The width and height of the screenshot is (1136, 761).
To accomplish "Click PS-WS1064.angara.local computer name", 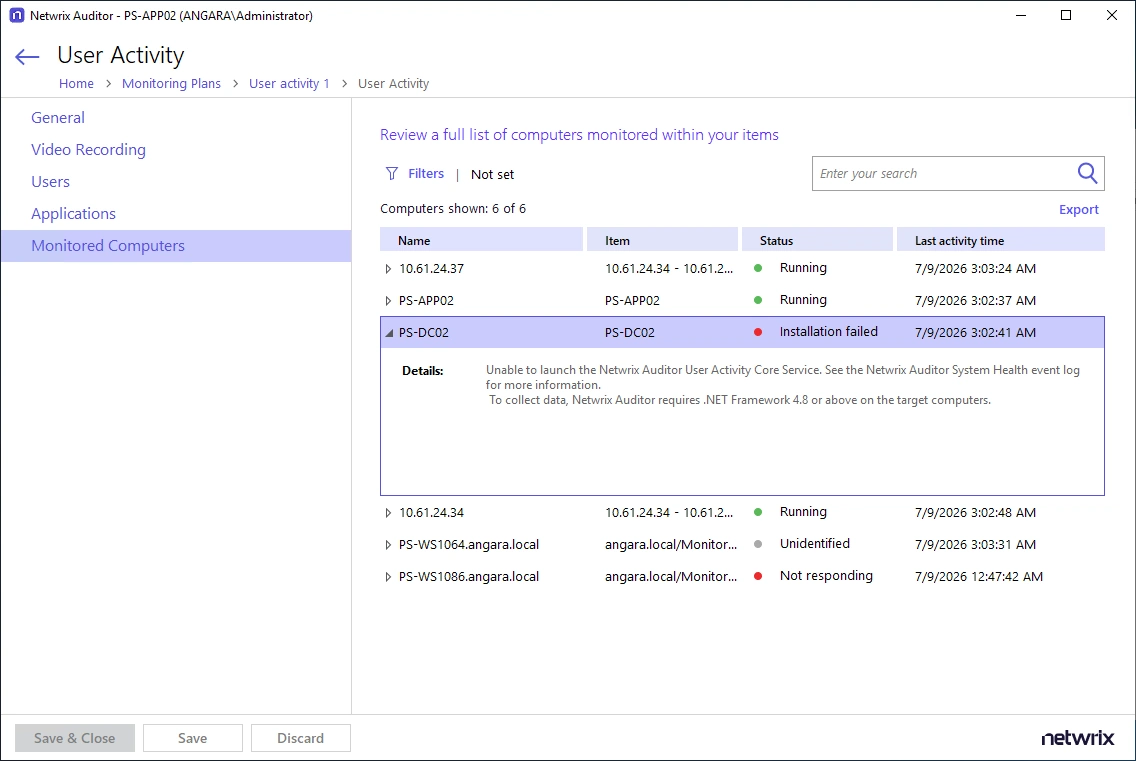I will (469, 544).
